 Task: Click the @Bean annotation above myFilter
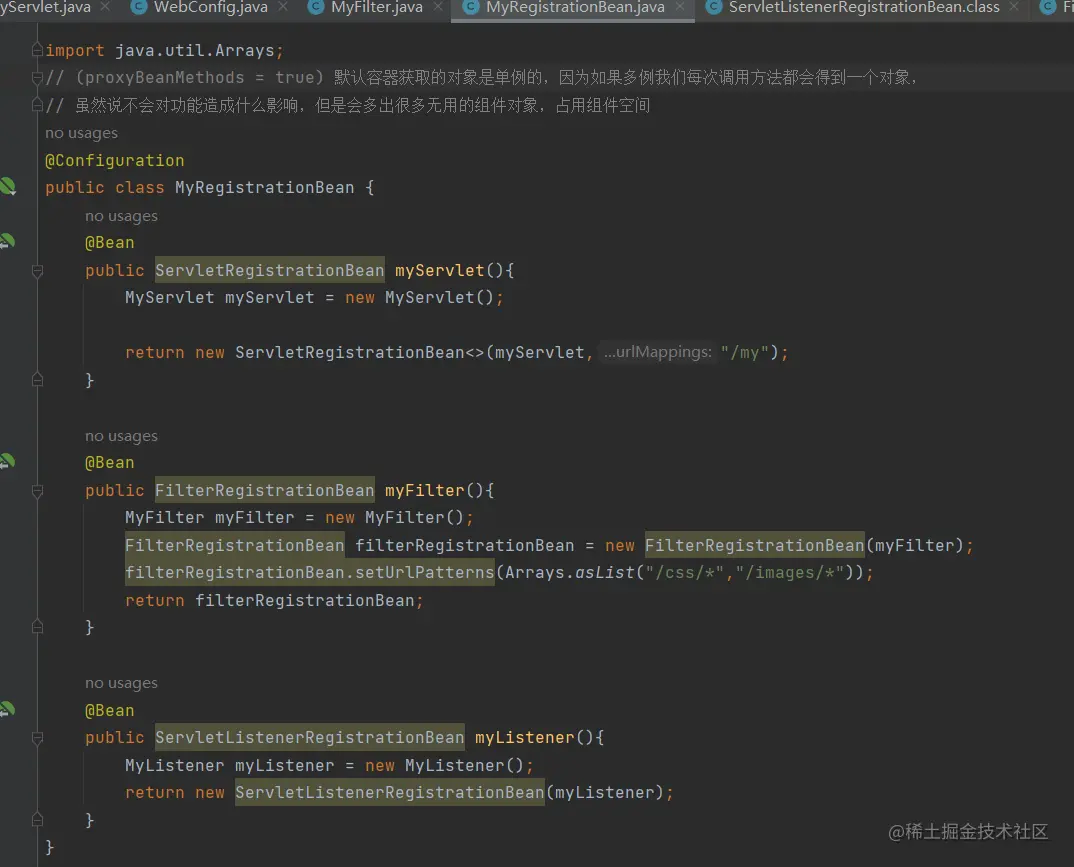110,463
